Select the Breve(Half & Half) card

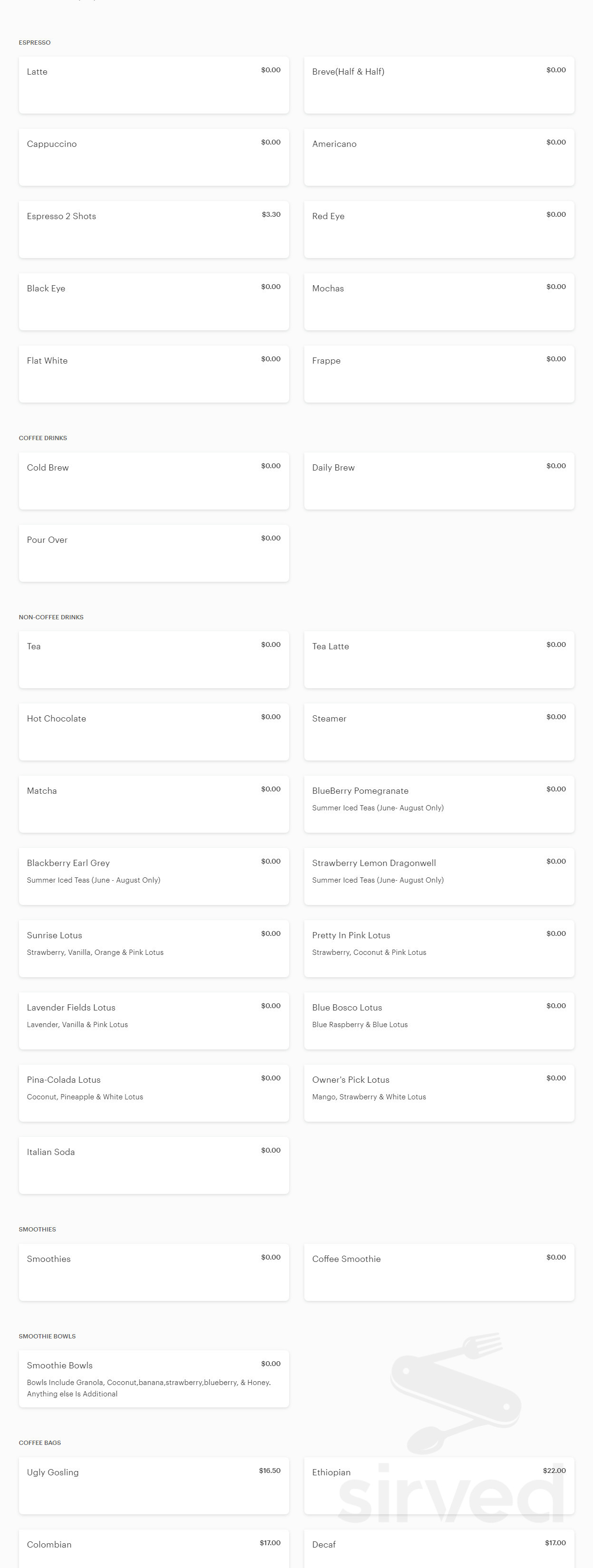click(x=439, y=85)
